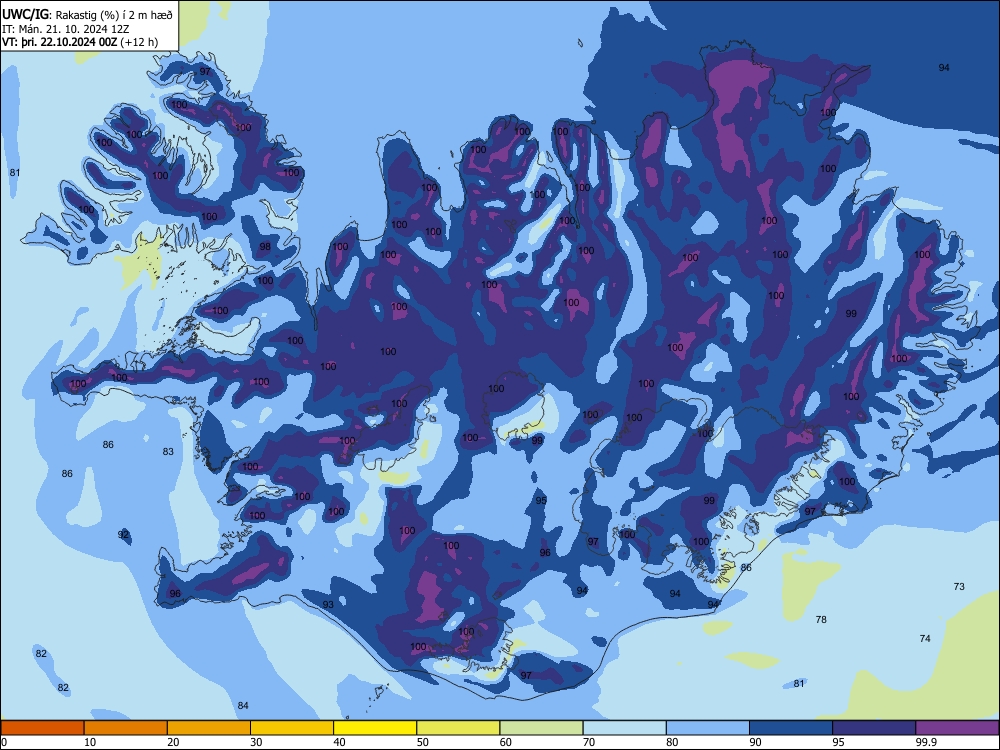Click the humidity value '92' on the map

tap(123, 534)
